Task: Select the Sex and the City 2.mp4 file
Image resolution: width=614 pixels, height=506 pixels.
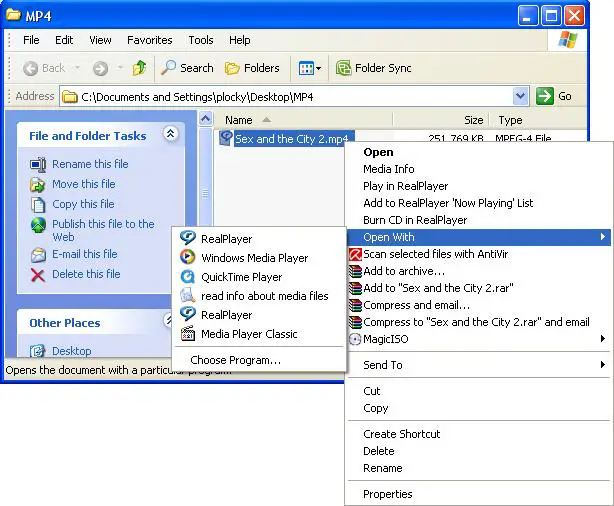Action: coord(291,139)
